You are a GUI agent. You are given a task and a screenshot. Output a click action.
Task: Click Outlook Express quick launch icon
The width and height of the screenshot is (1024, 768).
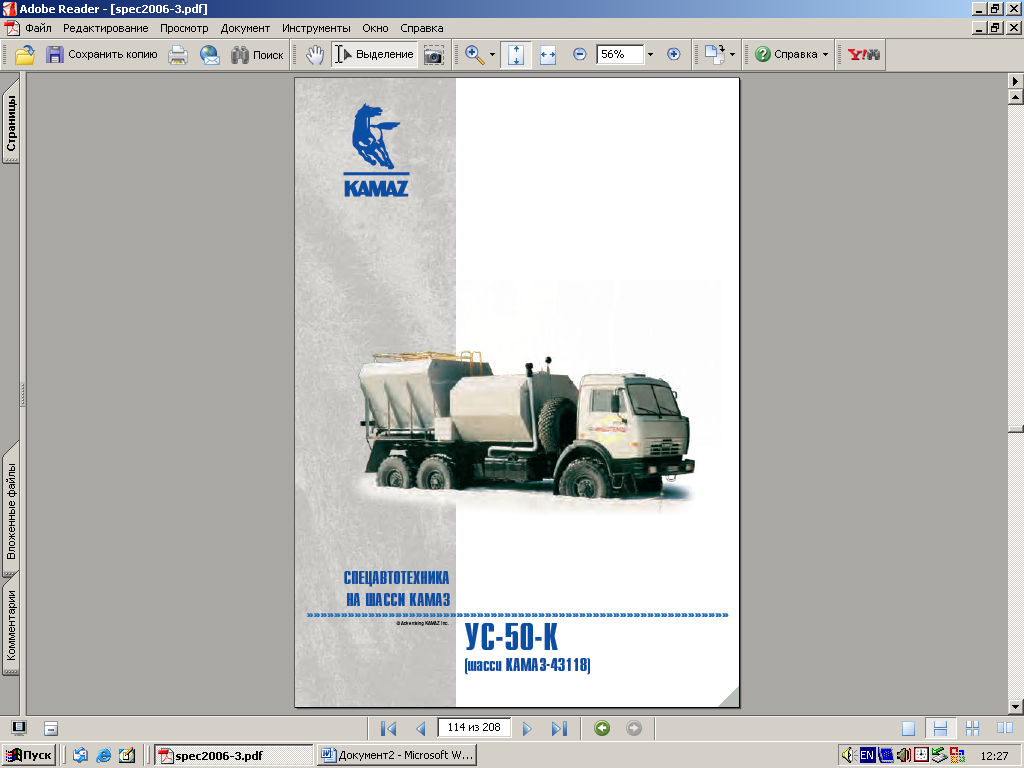tap(80, 756)
